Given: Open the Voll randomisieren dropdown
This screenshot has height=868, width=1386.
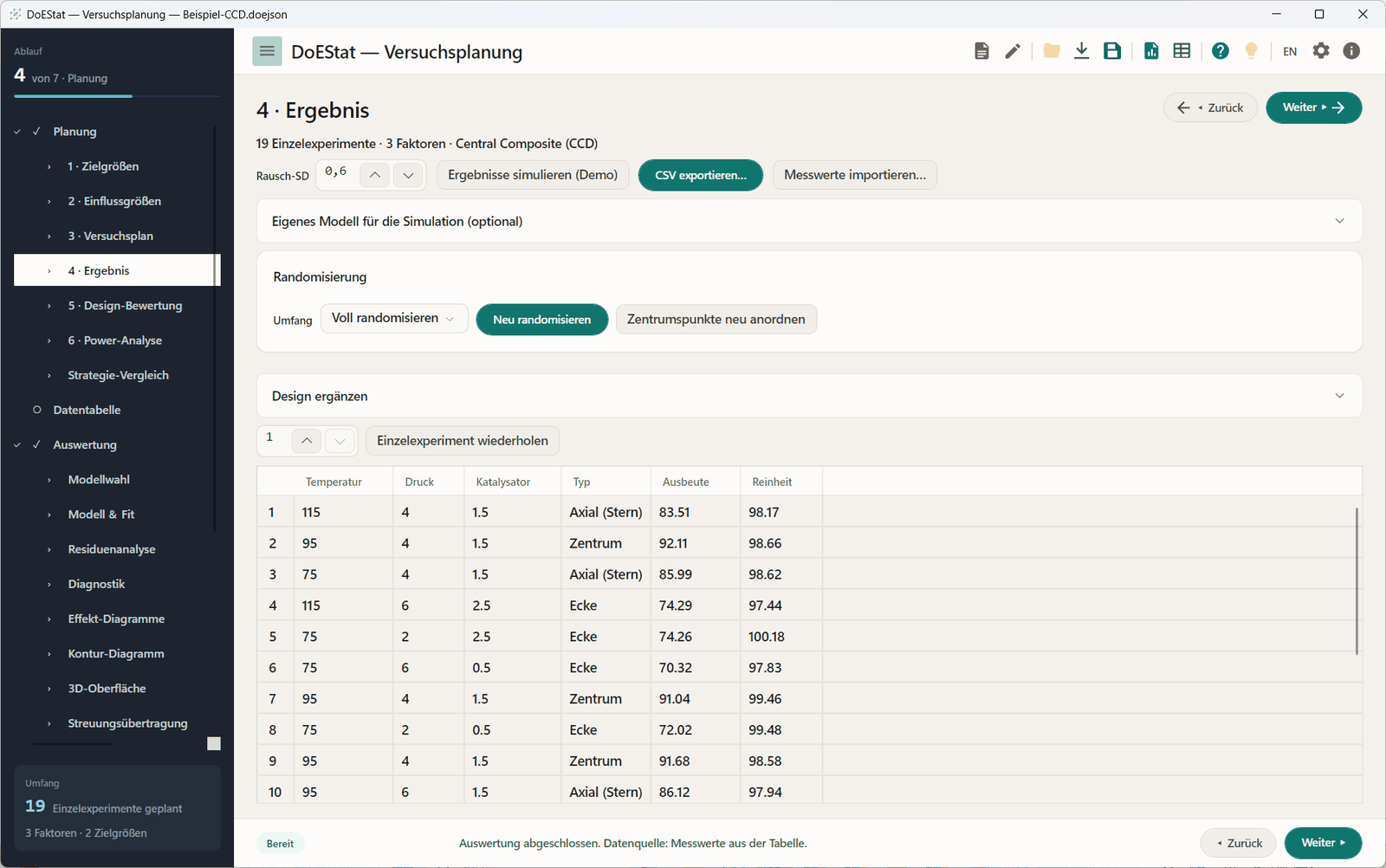Looking at the screenshot, I should pos(394,319).
